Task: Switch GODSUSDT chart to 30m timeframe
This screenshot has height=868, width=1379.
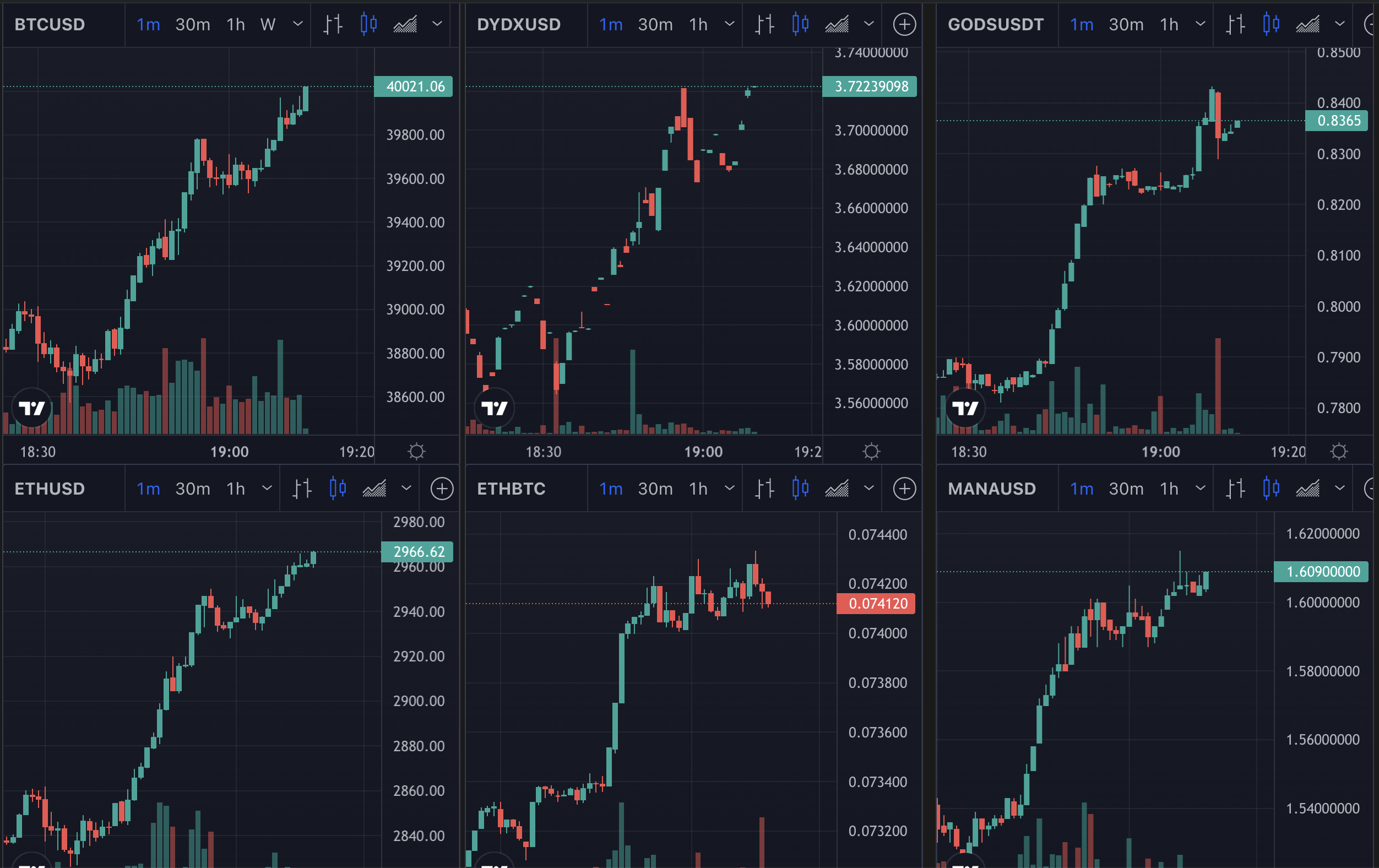Action: coord(1126,25)
